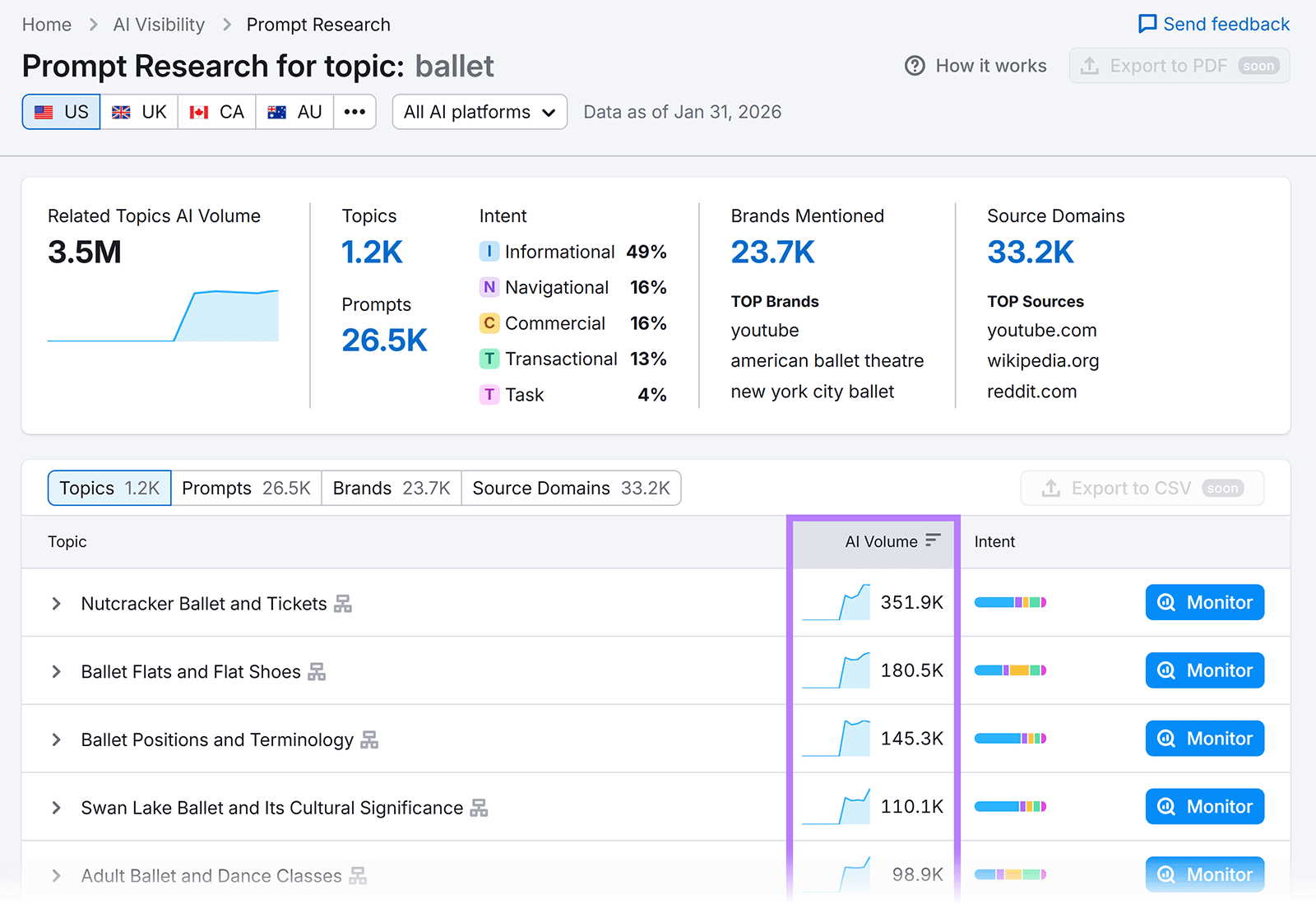Click the hierarchy icon beside Ballet Flats and Flat Shoes
This screenshot has height=904, width=1316.
pyautogui.click(x=317, y=671)
